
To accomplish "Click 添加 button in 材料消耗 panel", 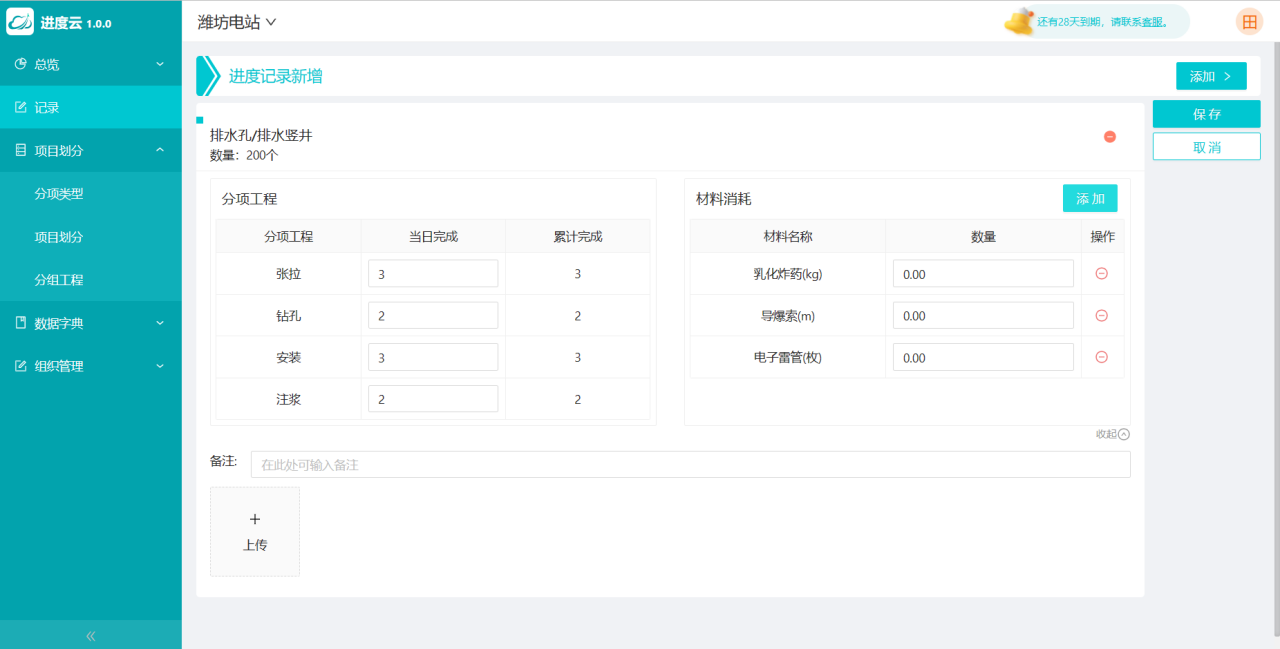I will (1089, 199).
